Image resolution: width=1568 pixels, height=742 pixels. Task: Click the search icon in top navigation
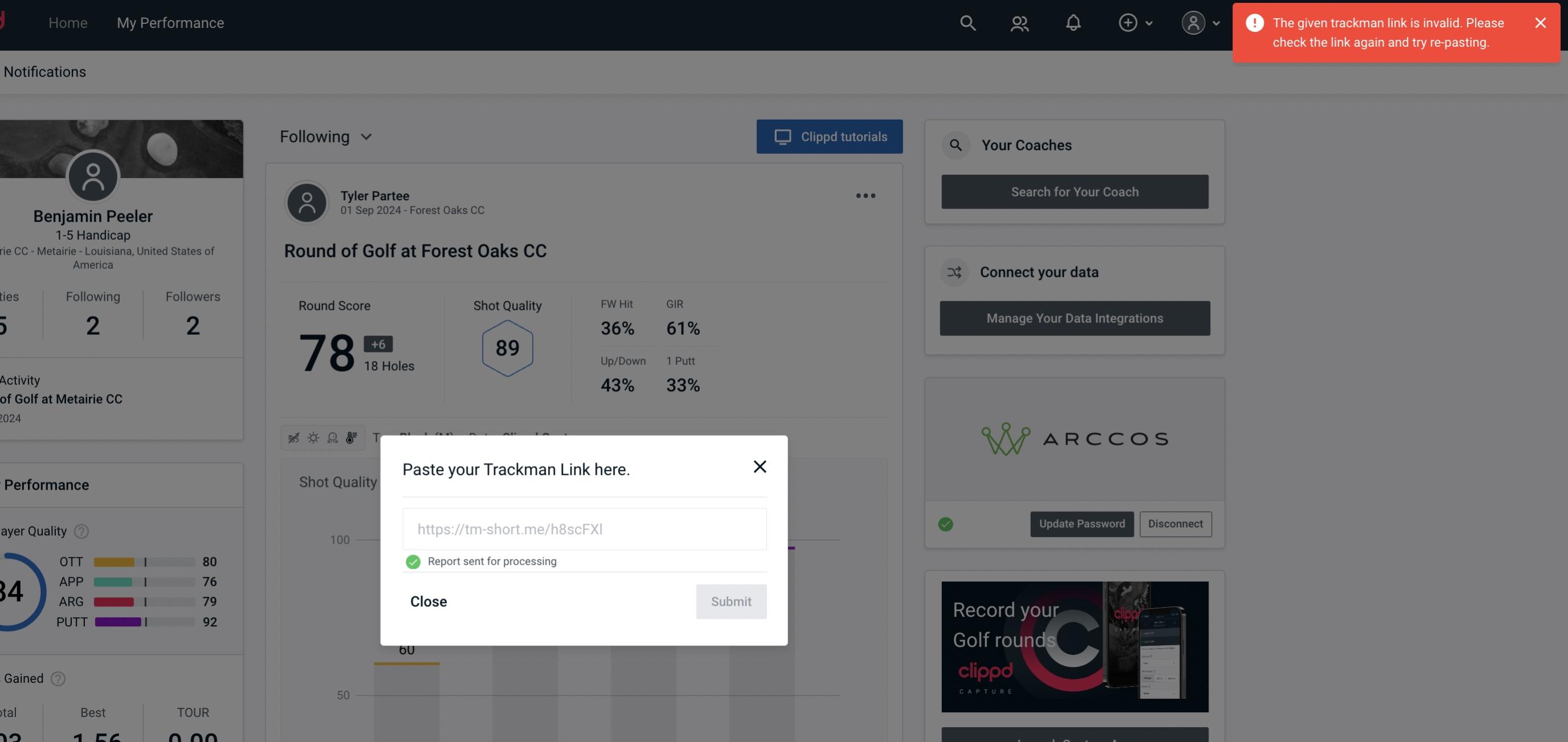pos(967,22)
